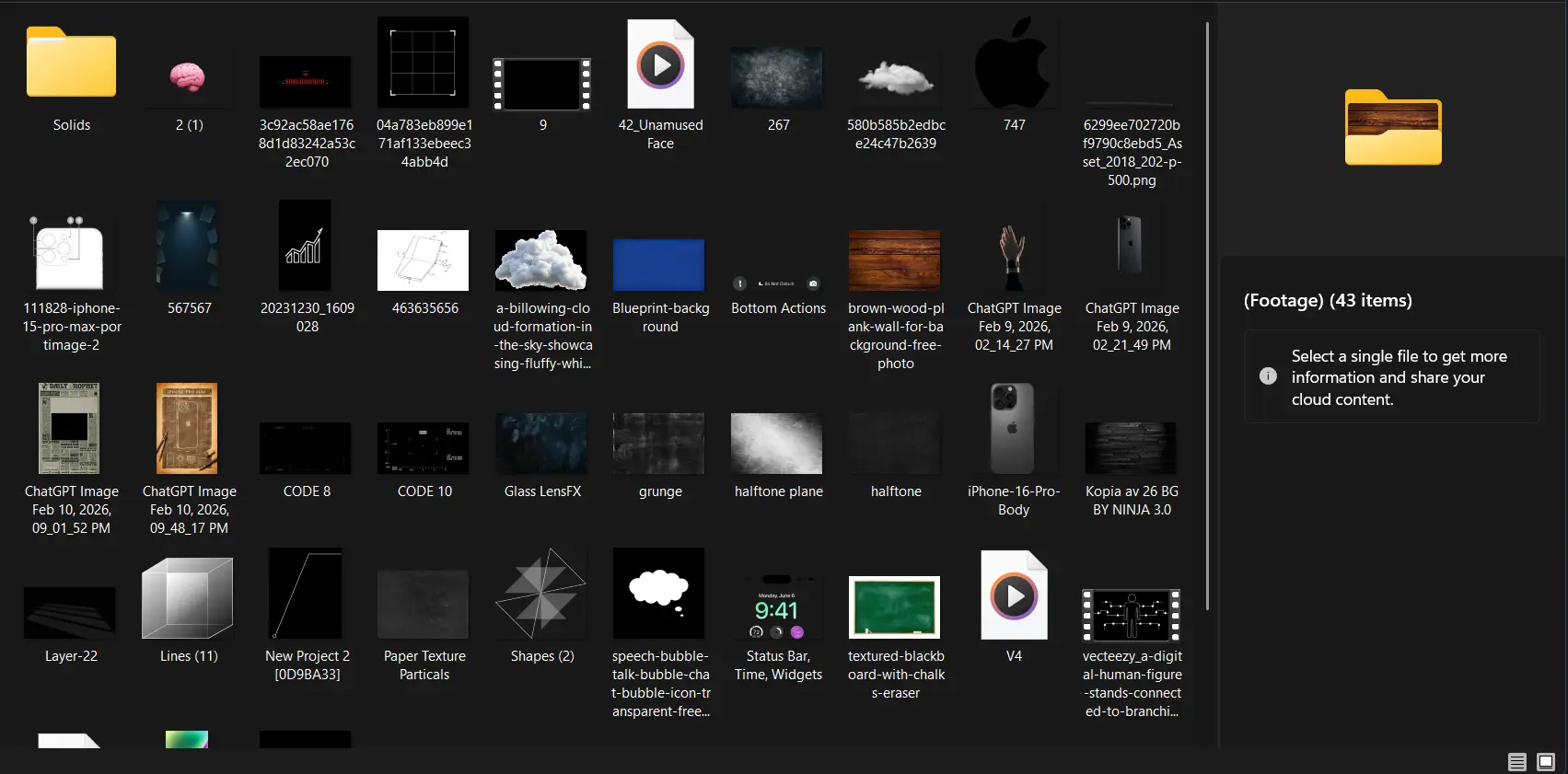This screenshot has width=1568, height=774.
Task: Select the iPhone-16-Pro-Body thumbnail
Action: pyautogui.click(x=1013, y=429)
